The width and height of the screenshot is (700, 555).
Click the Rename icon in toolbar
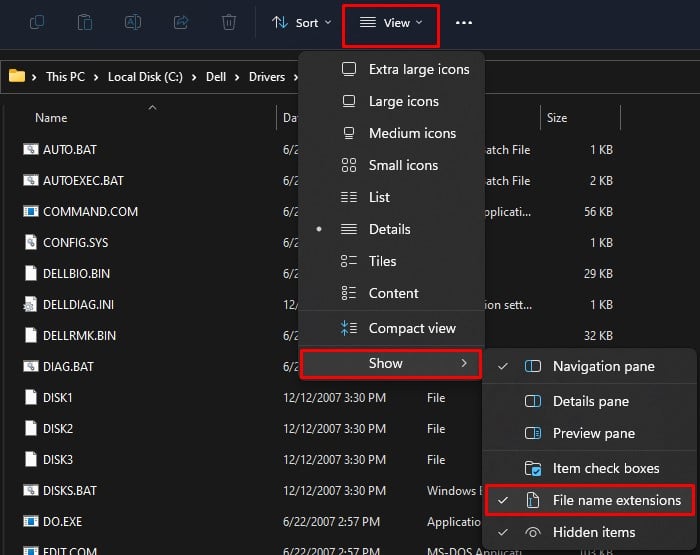pos(133,22)
